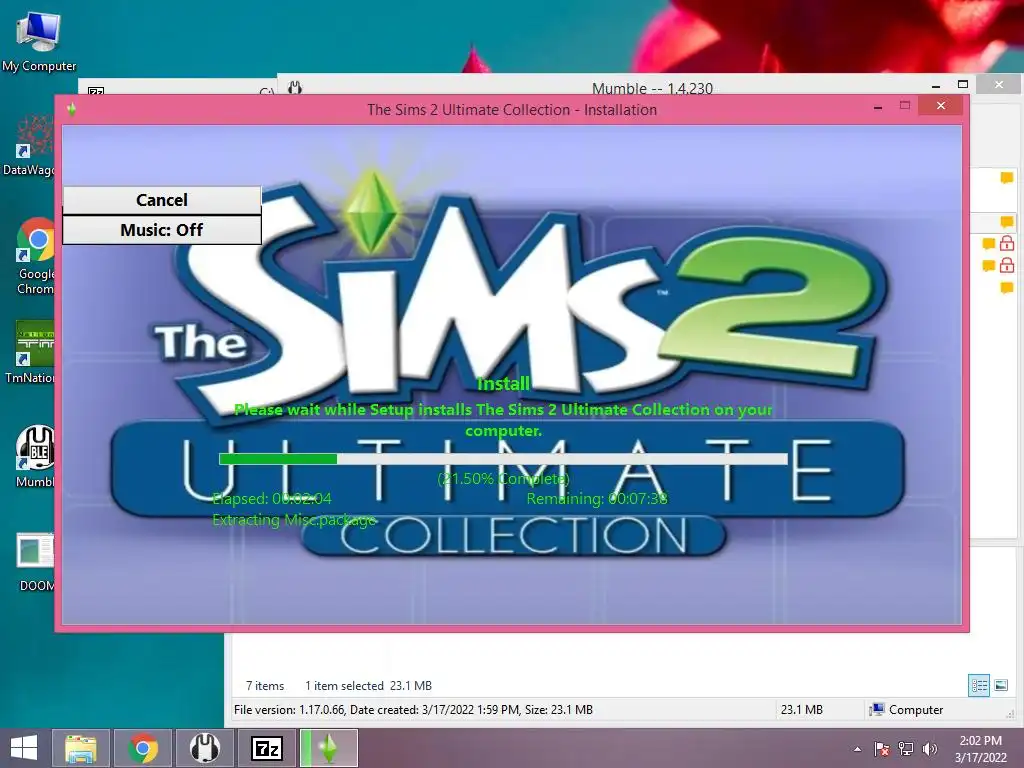Viewport: 1024px width, 768px height.
Task: Select DataWagon desktop shortcut
Action: (x=29, y=146)
